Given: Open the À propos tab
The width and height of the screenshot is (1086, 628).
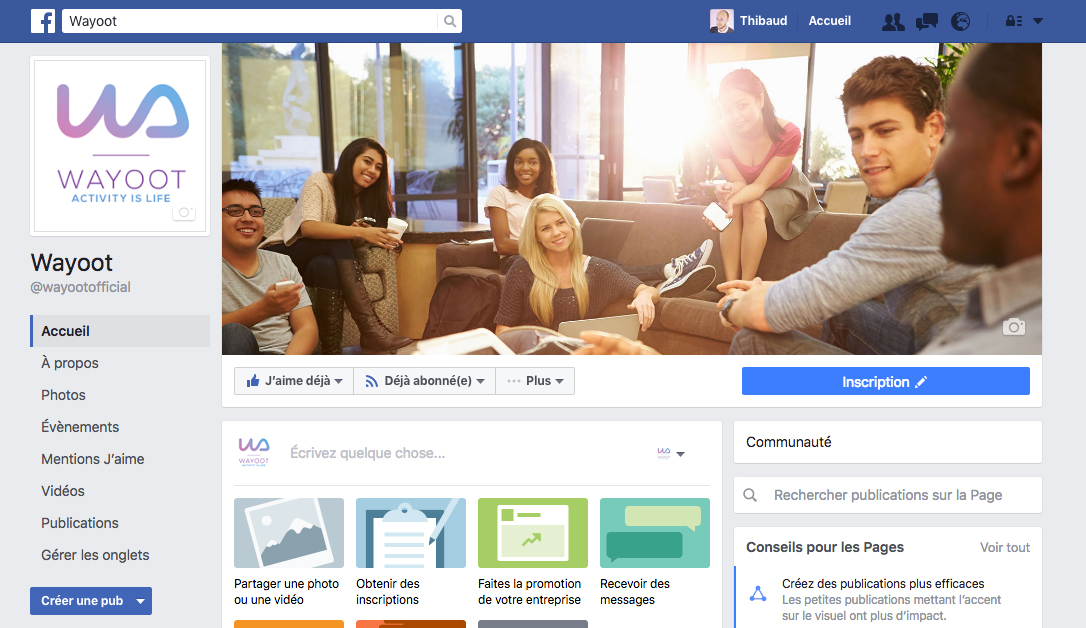Looking at the screenshot, I should 70,363.
